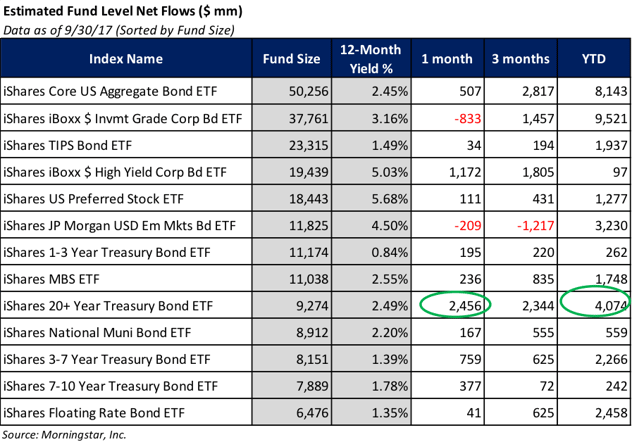Select iShares MBS ETF row label

(x=51, y=279)
